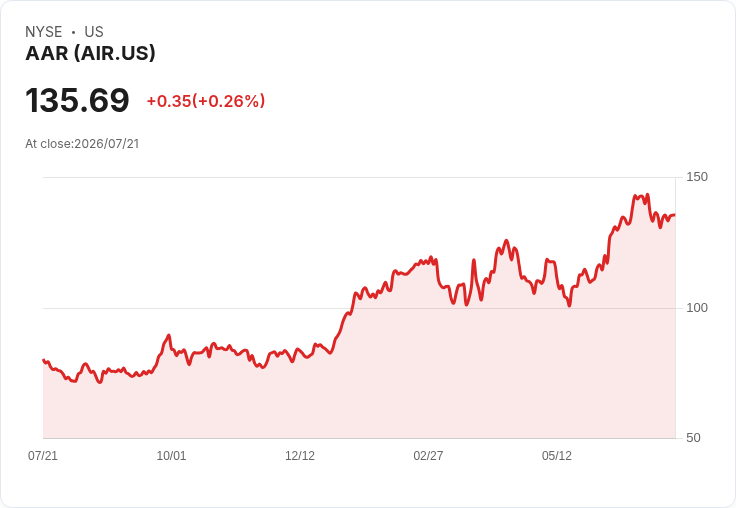This screenshot has height=508, width=736.
Task: Click the 12/12 x-axis date label
Action: tap(300, 455)
